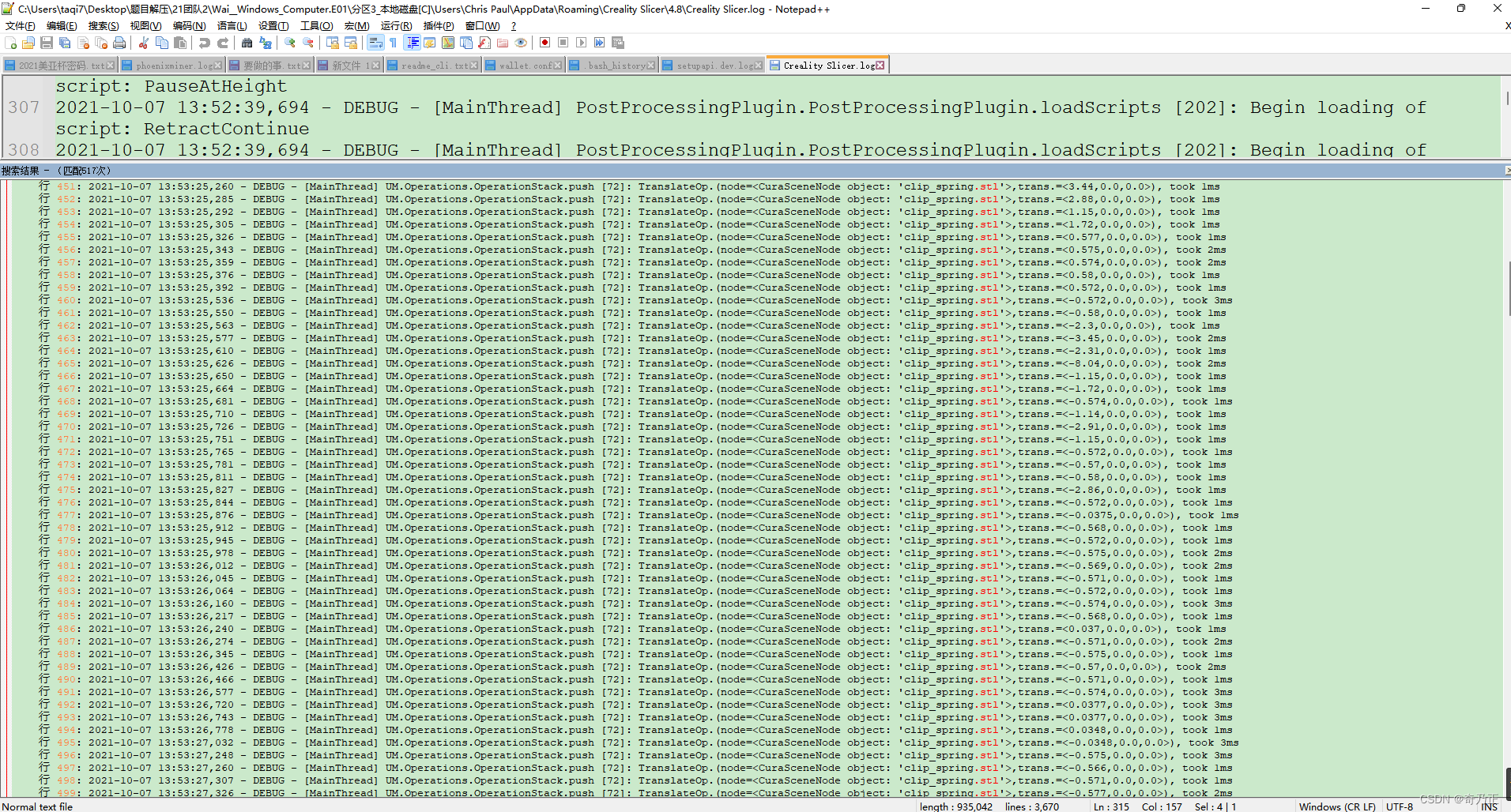Image resolution: width=1511 pixels, height=812 pixels.
Task: Click the Save recorded macro icon
Action: click(618, 43)
